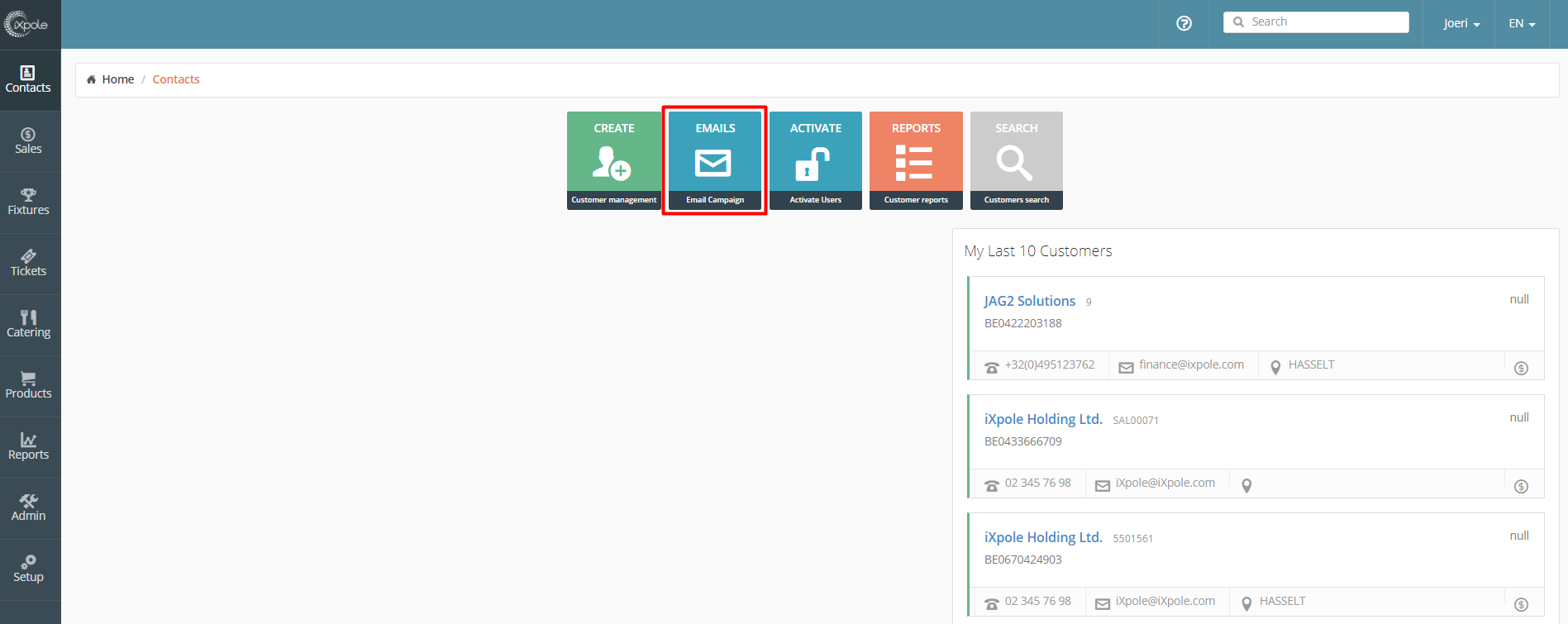The height and width of the screenshot is (624, 1568).
Task: Go to Fixtures in the sidebar
Action: (x=30, y=202)
